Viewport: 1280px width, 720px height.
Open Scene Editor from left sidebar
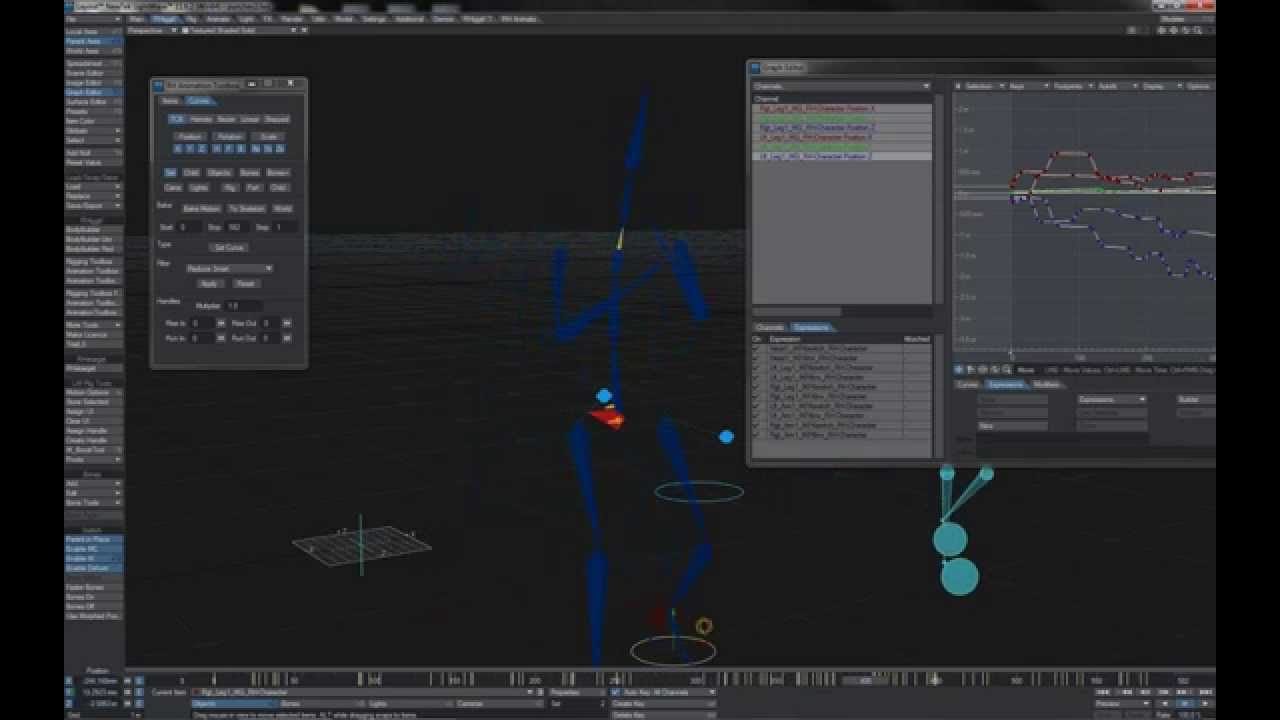(x=93, y=73)
